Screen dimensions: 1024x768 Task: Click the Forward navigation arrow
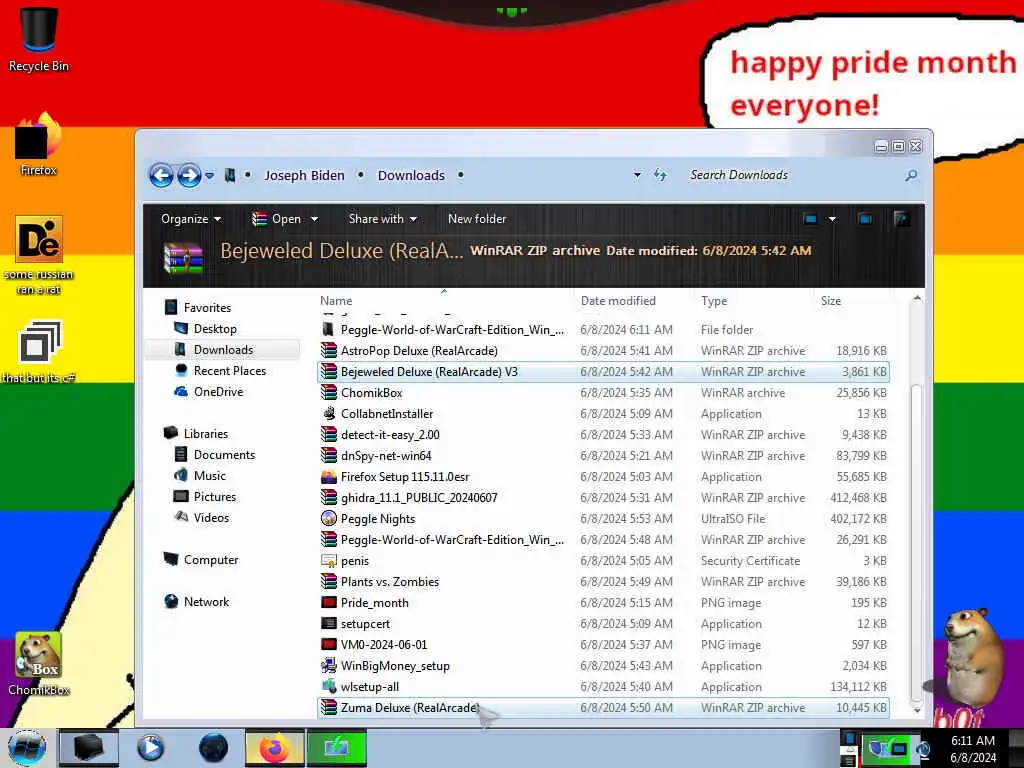coord(189,175)
